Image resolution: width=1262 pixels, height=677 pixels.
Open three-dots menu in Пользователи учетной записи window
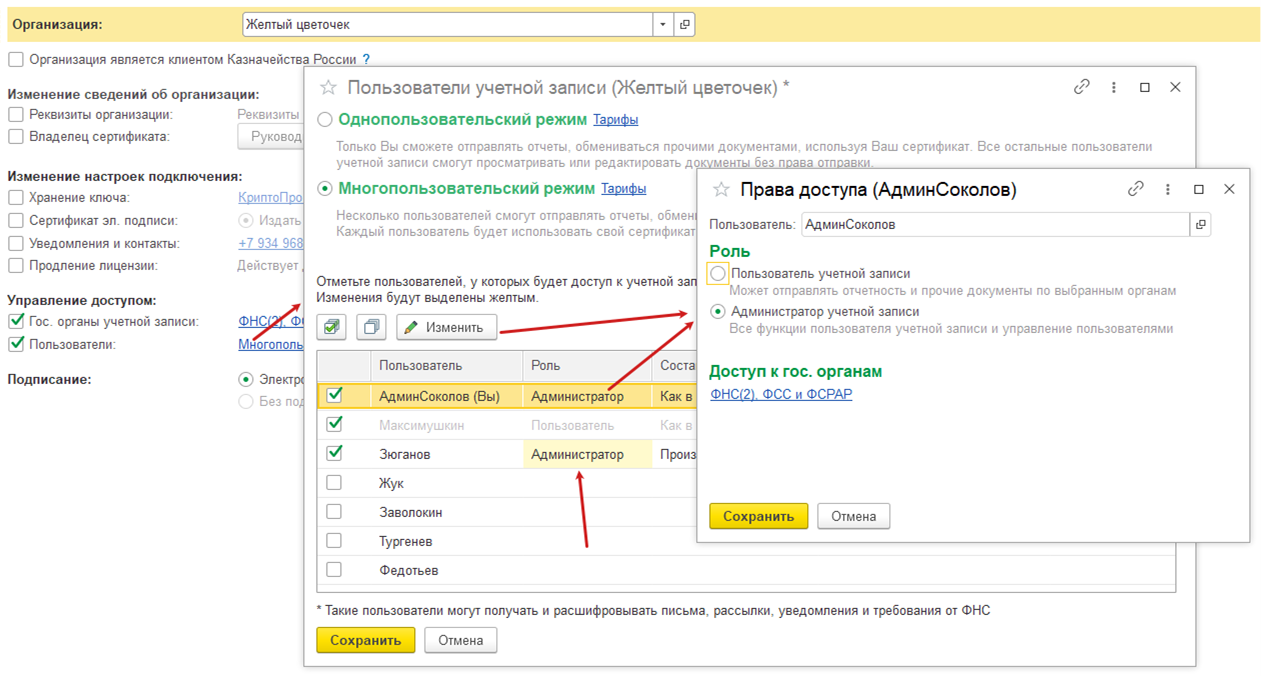pos(1113,87)
